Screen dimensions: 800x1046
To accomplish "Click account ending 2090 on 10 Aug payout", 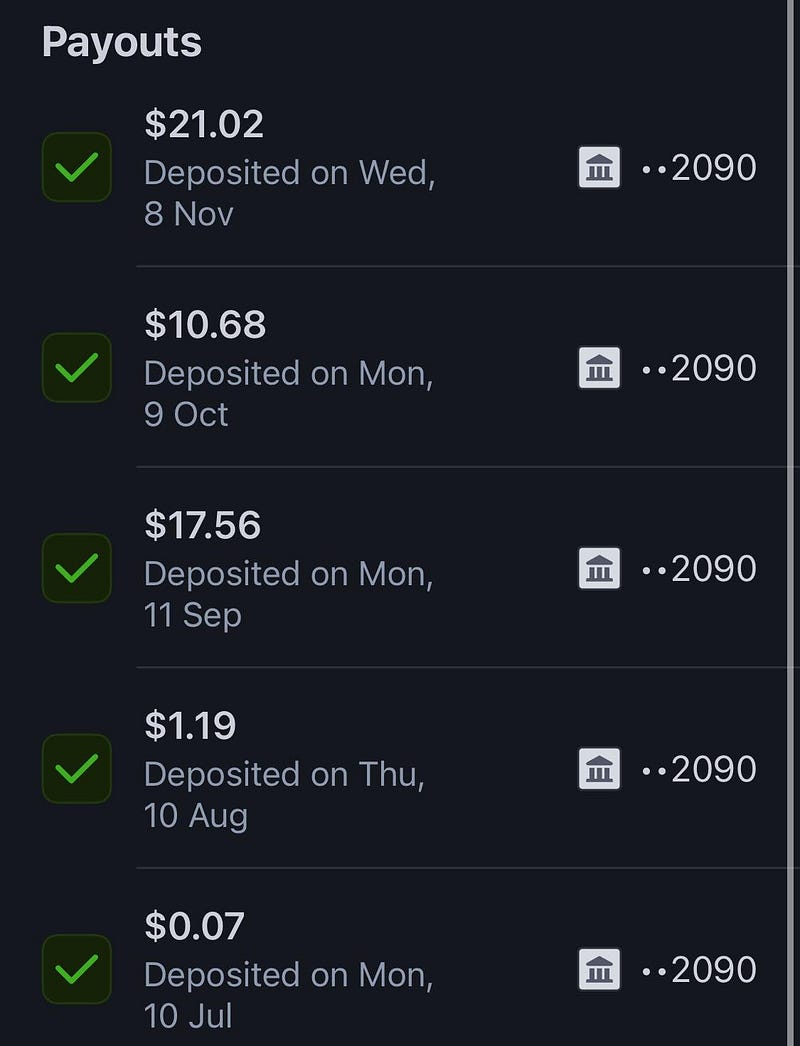I will (x=700, y=769).
